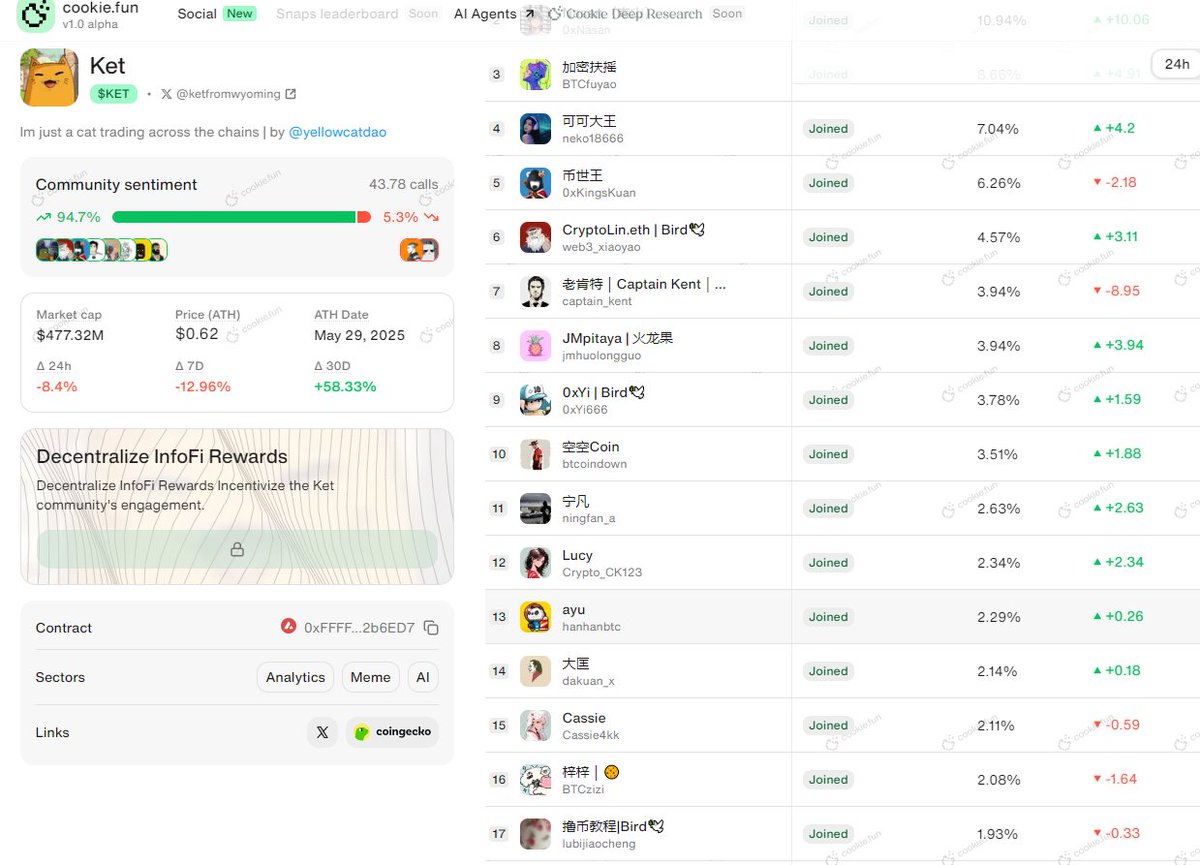
Task: Click the external link icon next to @ketfromwyoming
Action: point(290,94)
